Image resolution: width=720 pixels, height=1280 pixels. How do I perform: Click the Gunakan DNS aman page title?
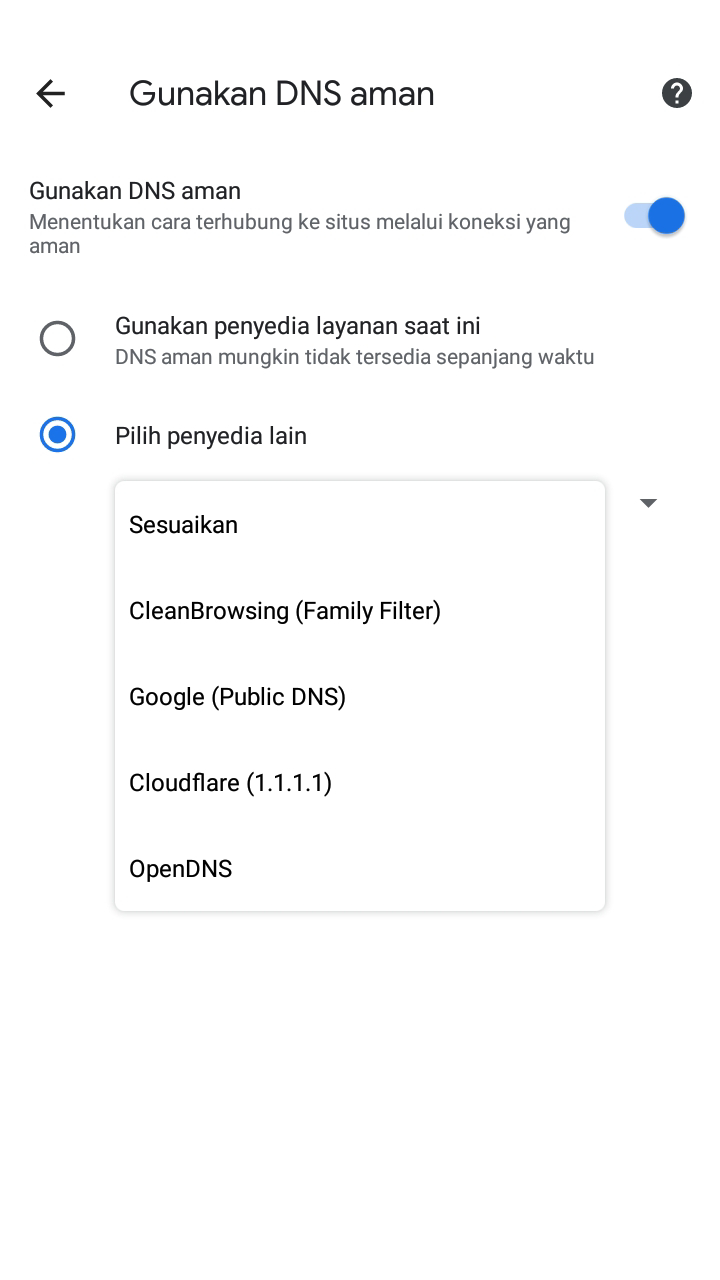(282, 94)
